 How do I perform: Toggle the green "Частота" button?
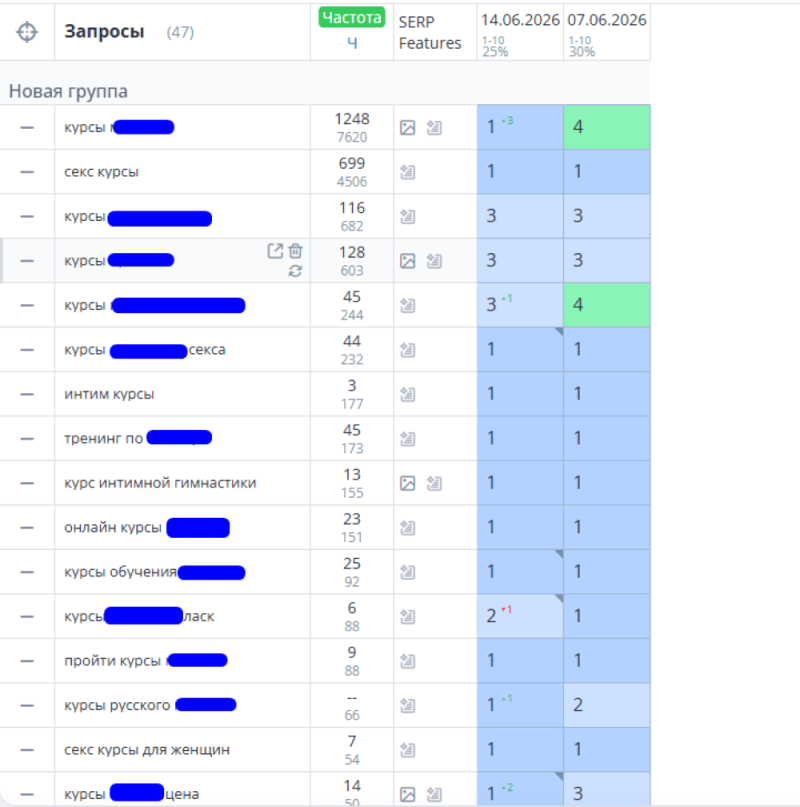pos(352,17)
